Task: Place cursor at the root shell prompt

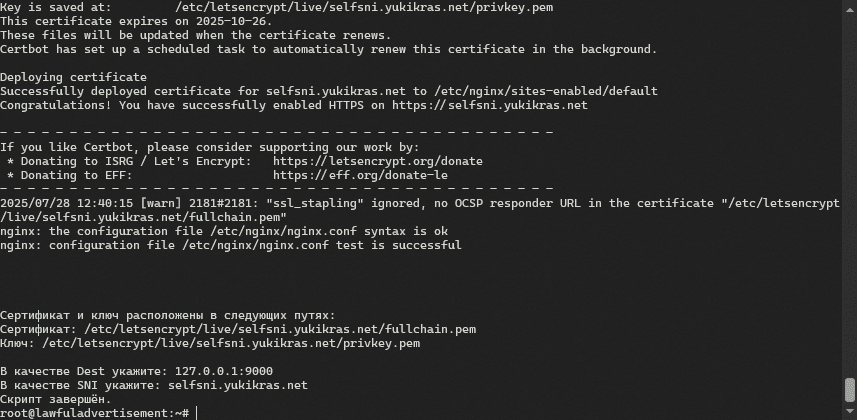Action: coord(197,413)
